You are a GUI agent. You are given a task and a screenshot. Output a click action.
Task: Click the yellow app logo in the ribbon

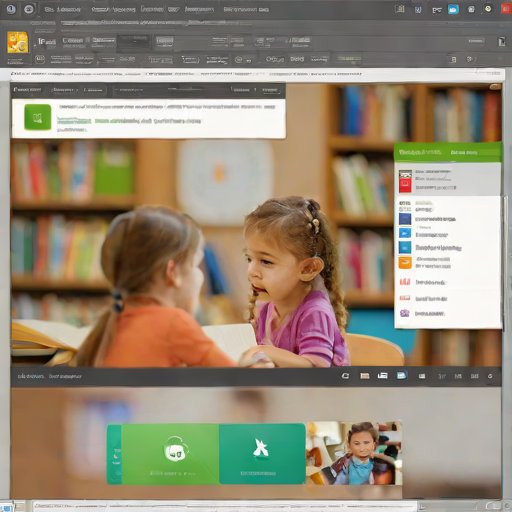click(x=17, y=42)
